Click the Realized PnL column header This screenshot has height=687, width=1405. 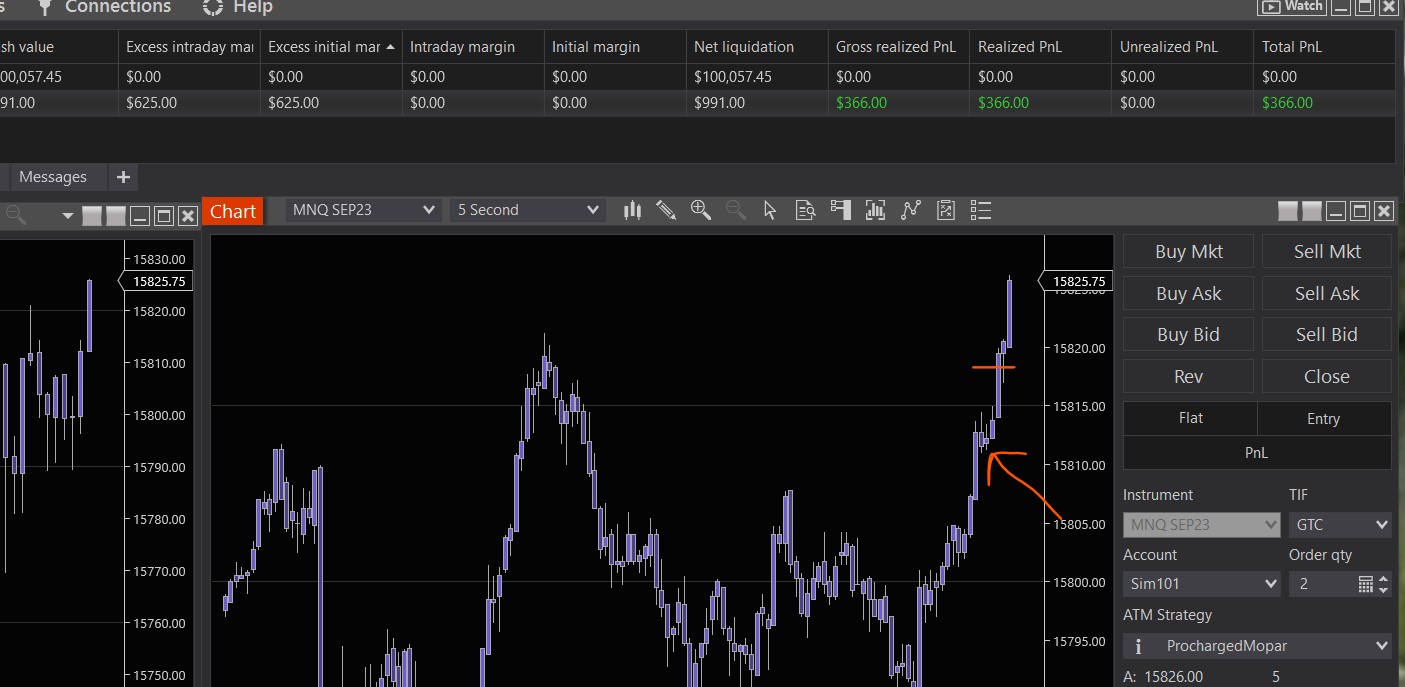(1041, 47)
